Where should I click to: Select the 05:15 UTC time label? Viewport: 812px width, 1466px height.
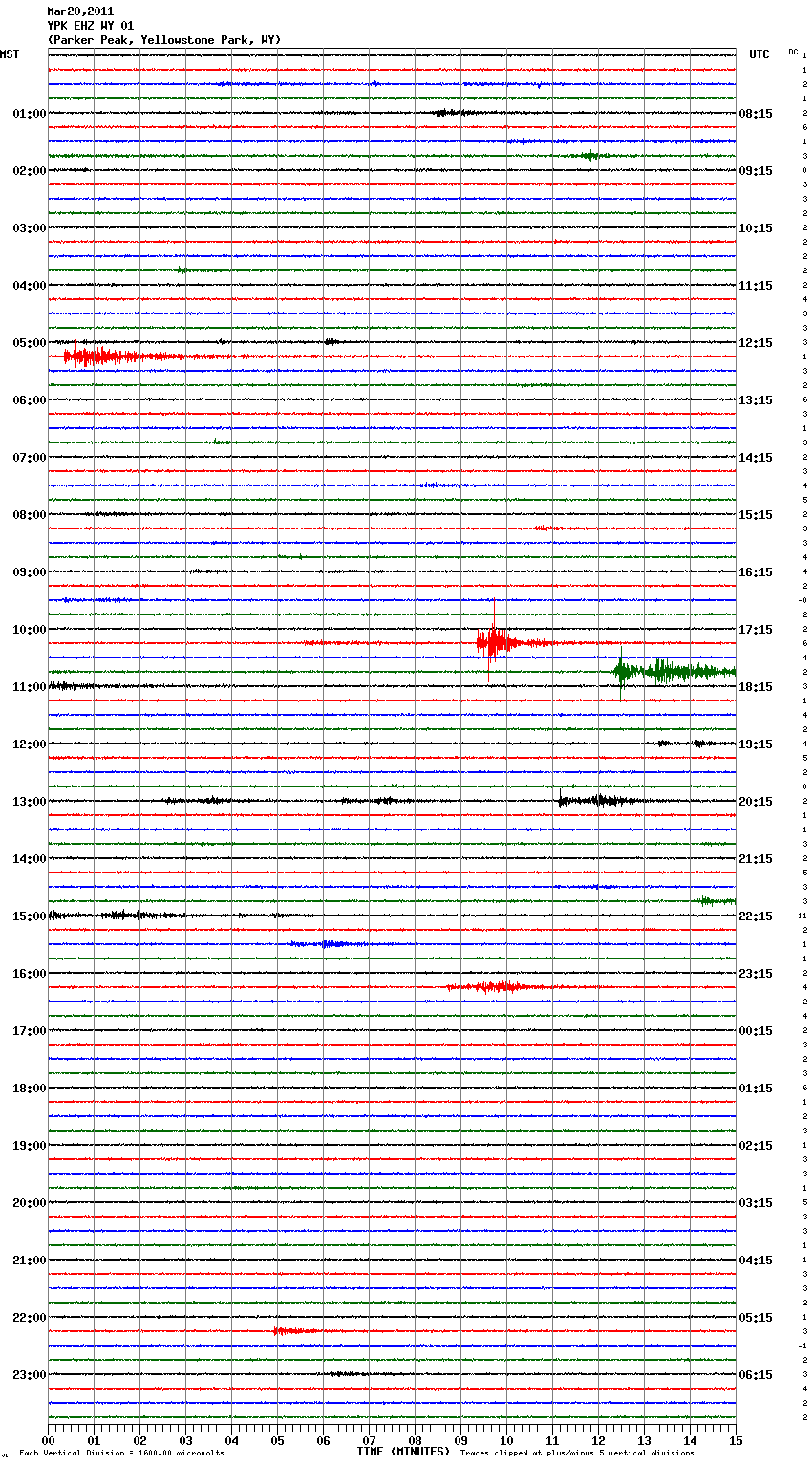756,1318
